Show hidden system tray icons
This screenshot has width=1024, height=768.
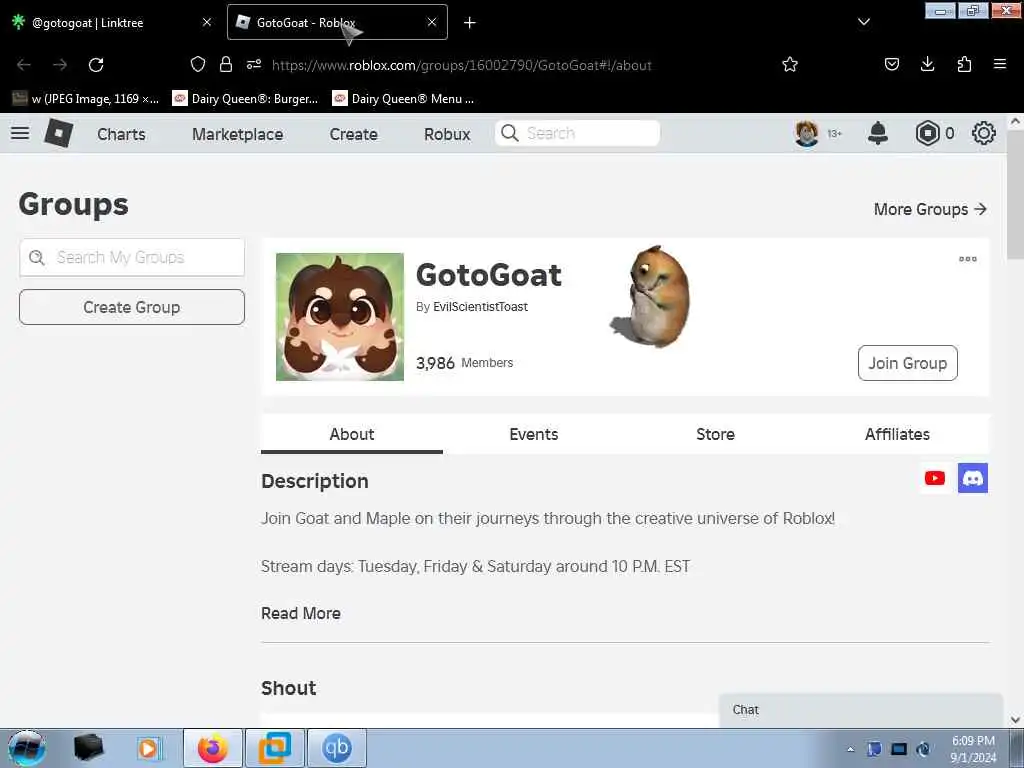(850, 749)
